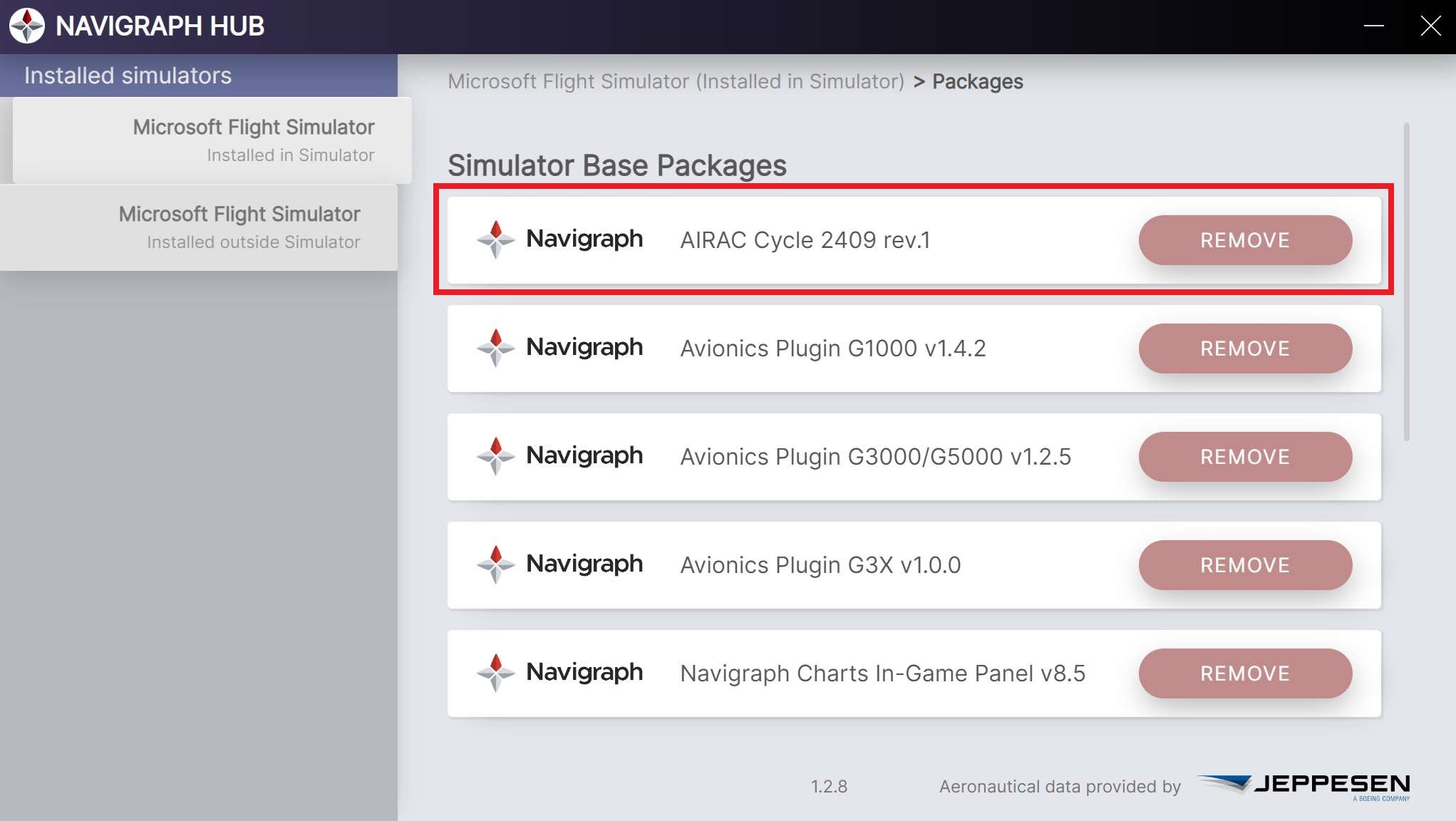Remove AIRAC Cycle 2409 rev.1 package

pyautogui.click(x=1245, y=240)
